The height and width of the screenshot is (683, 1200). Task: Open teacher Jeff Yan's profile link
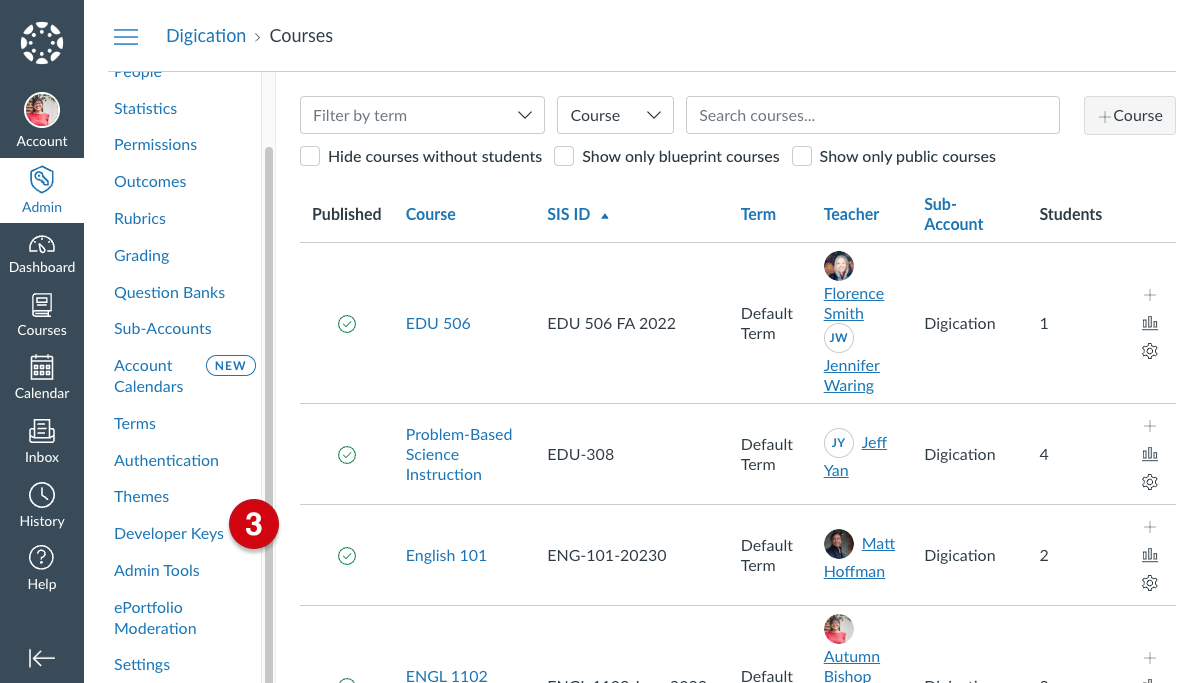click(x=856, y=456)
